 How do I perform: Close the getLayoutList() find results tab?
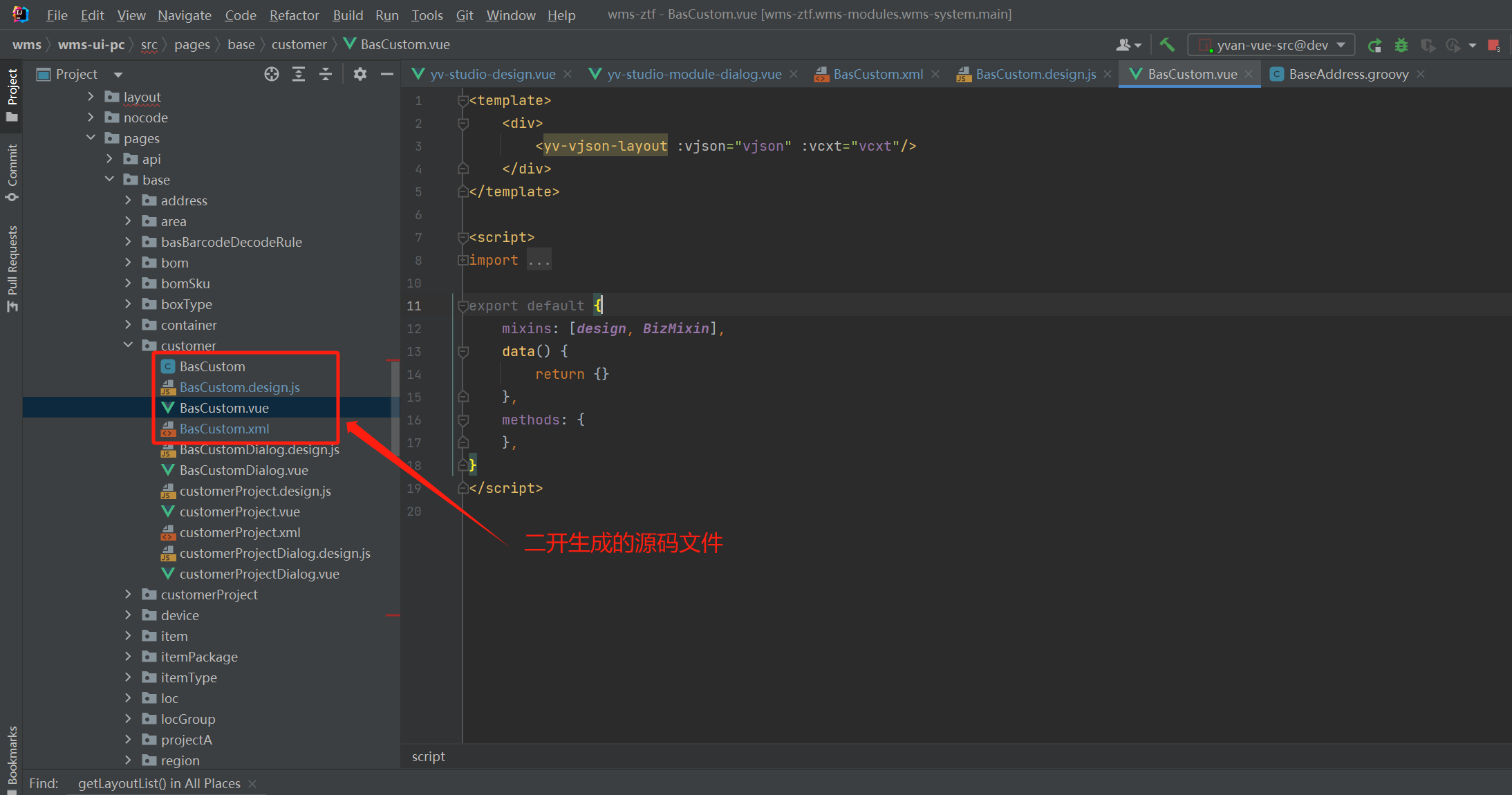(x=252, y=783)
